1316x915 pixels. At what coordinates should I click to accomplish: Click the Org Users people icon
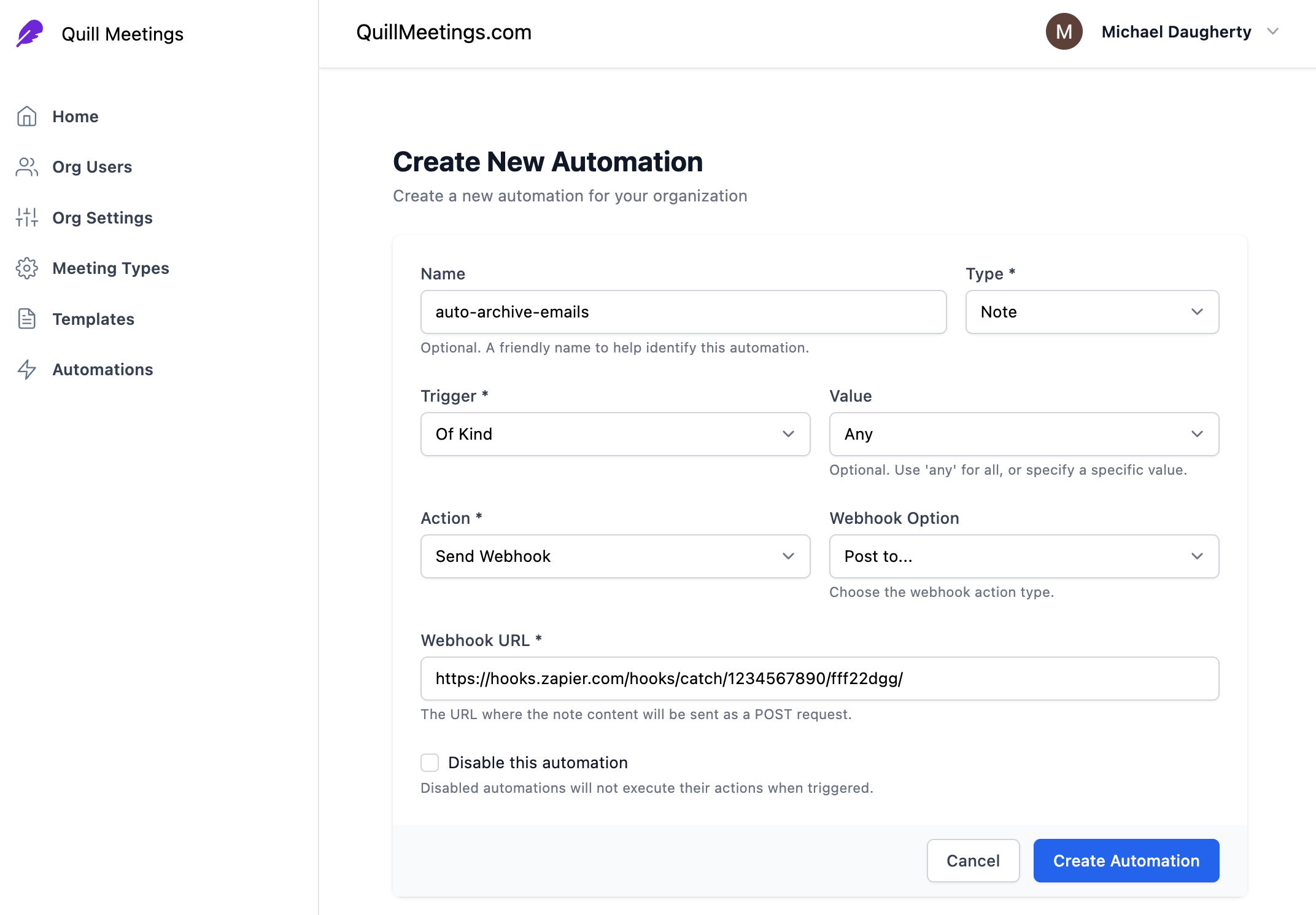26,166
